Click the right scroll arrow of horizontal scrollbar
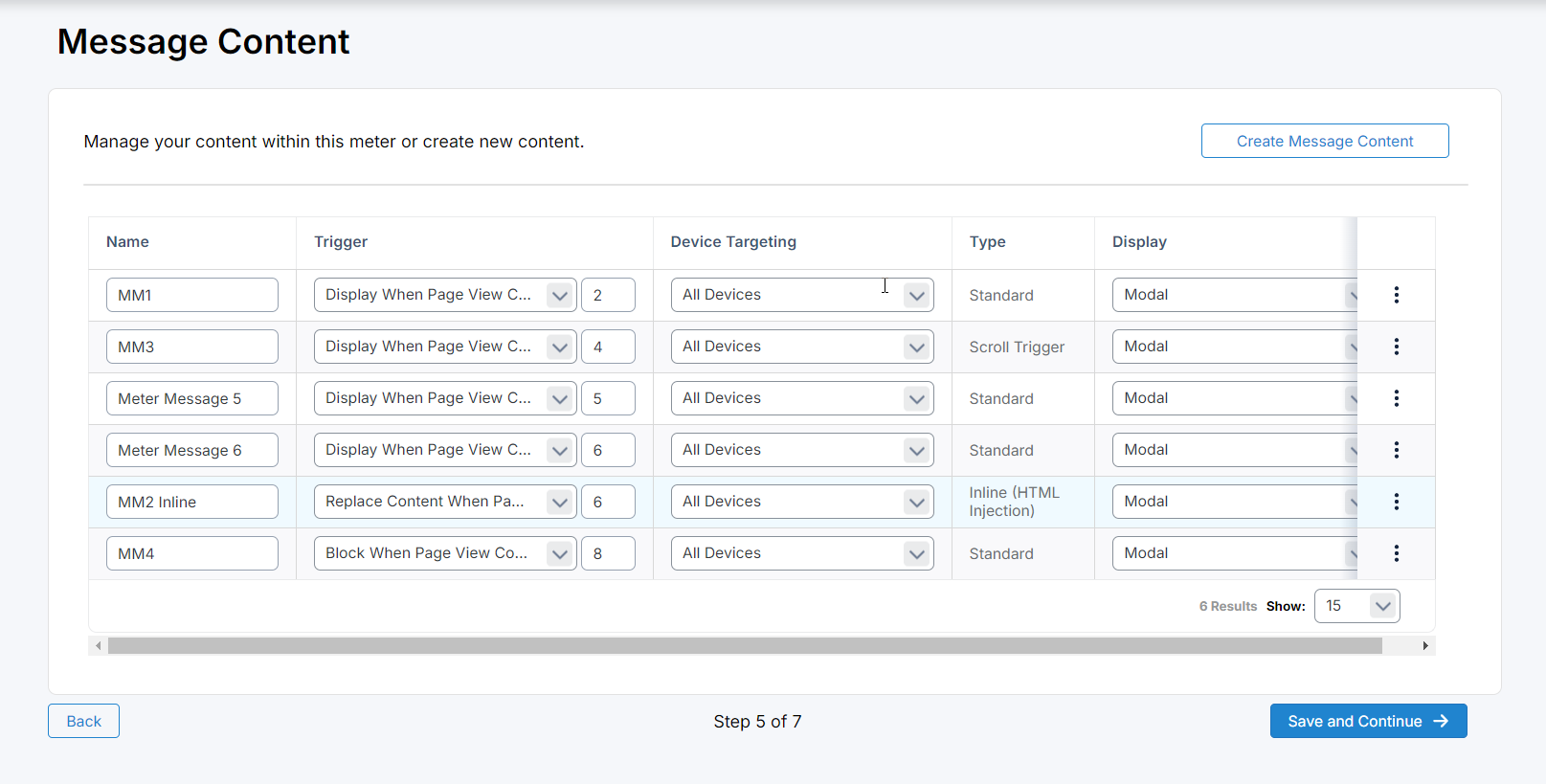This screenshot has height=784, width=1546. coord(1425,646)
